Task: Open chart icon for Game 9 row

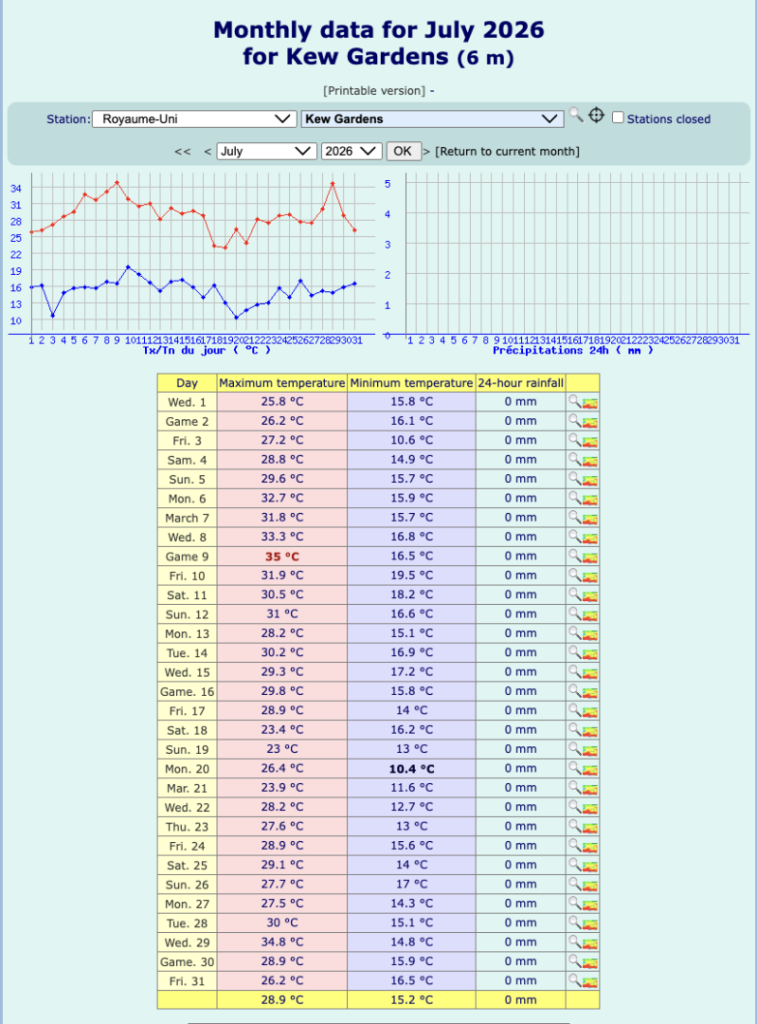Action: pos(590,557)
